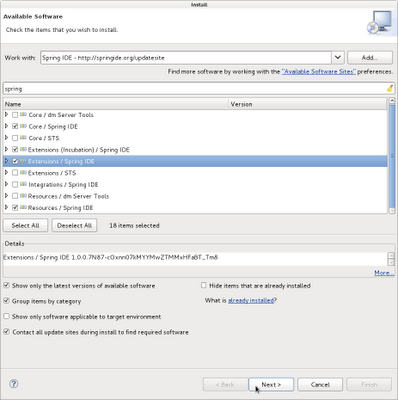Screen dimensions: 398x400
Task: Click the Resources / Spring IDE category icon
Action: coord(23,208)
